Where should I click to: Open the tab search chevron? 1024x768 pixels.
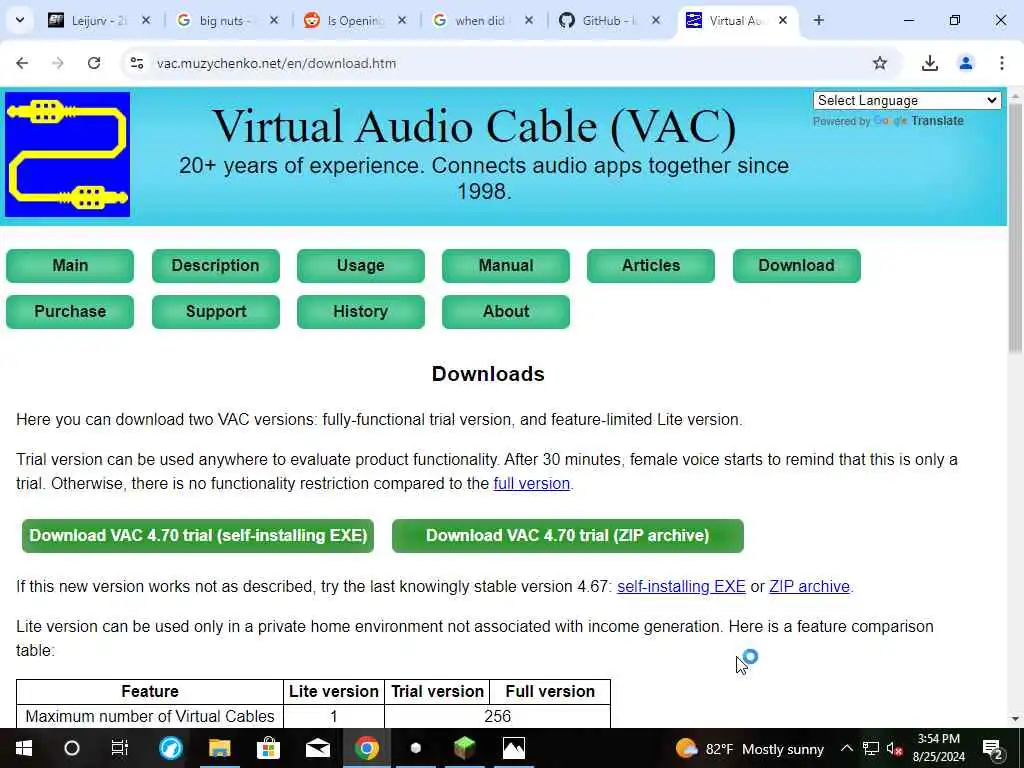20,20
